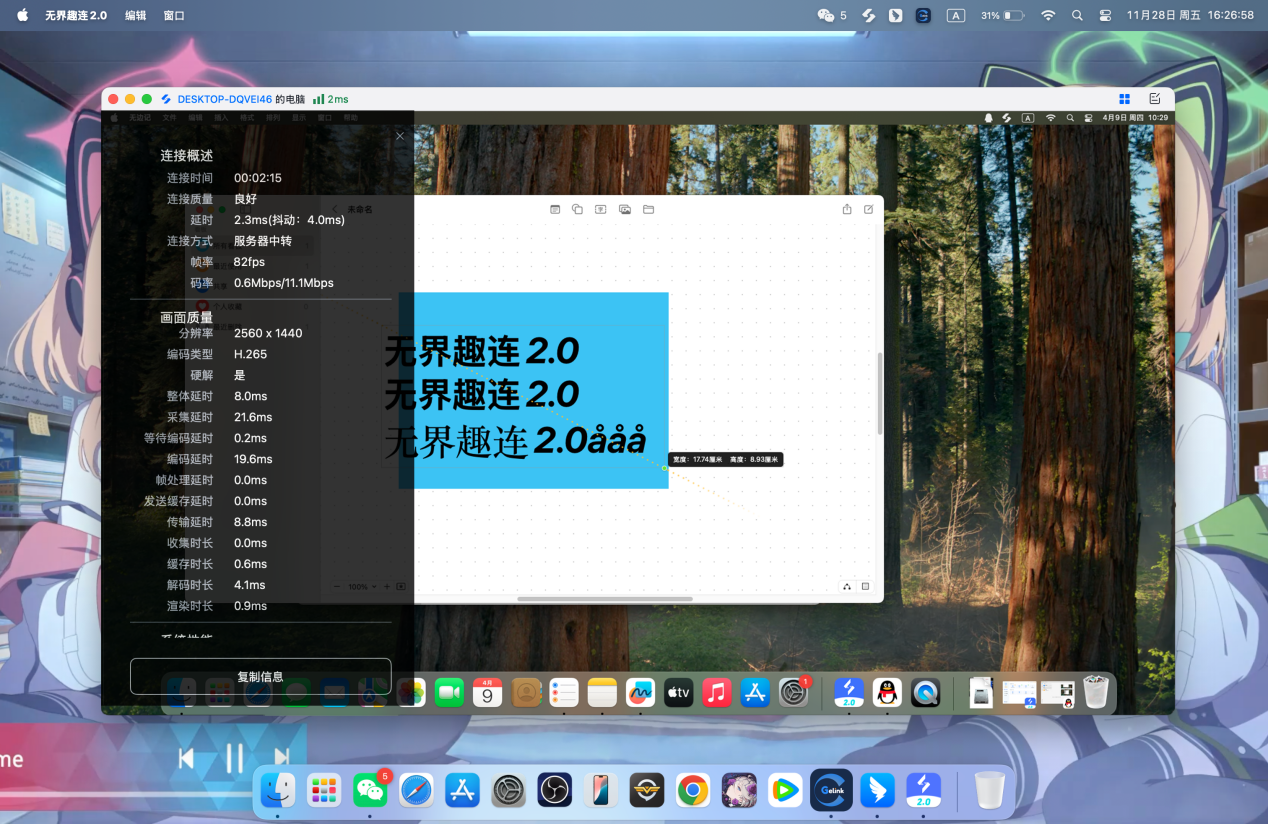Close the connection stats overlay with the X
1268x824 pixels.
point(399,135)
